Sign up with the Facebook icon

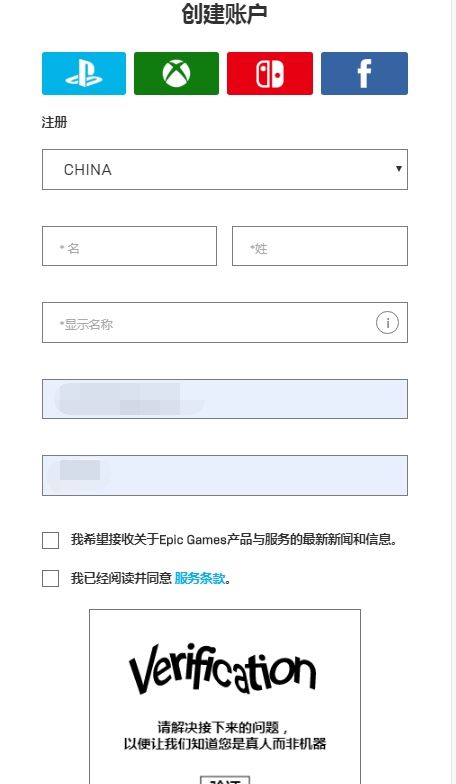364,74
